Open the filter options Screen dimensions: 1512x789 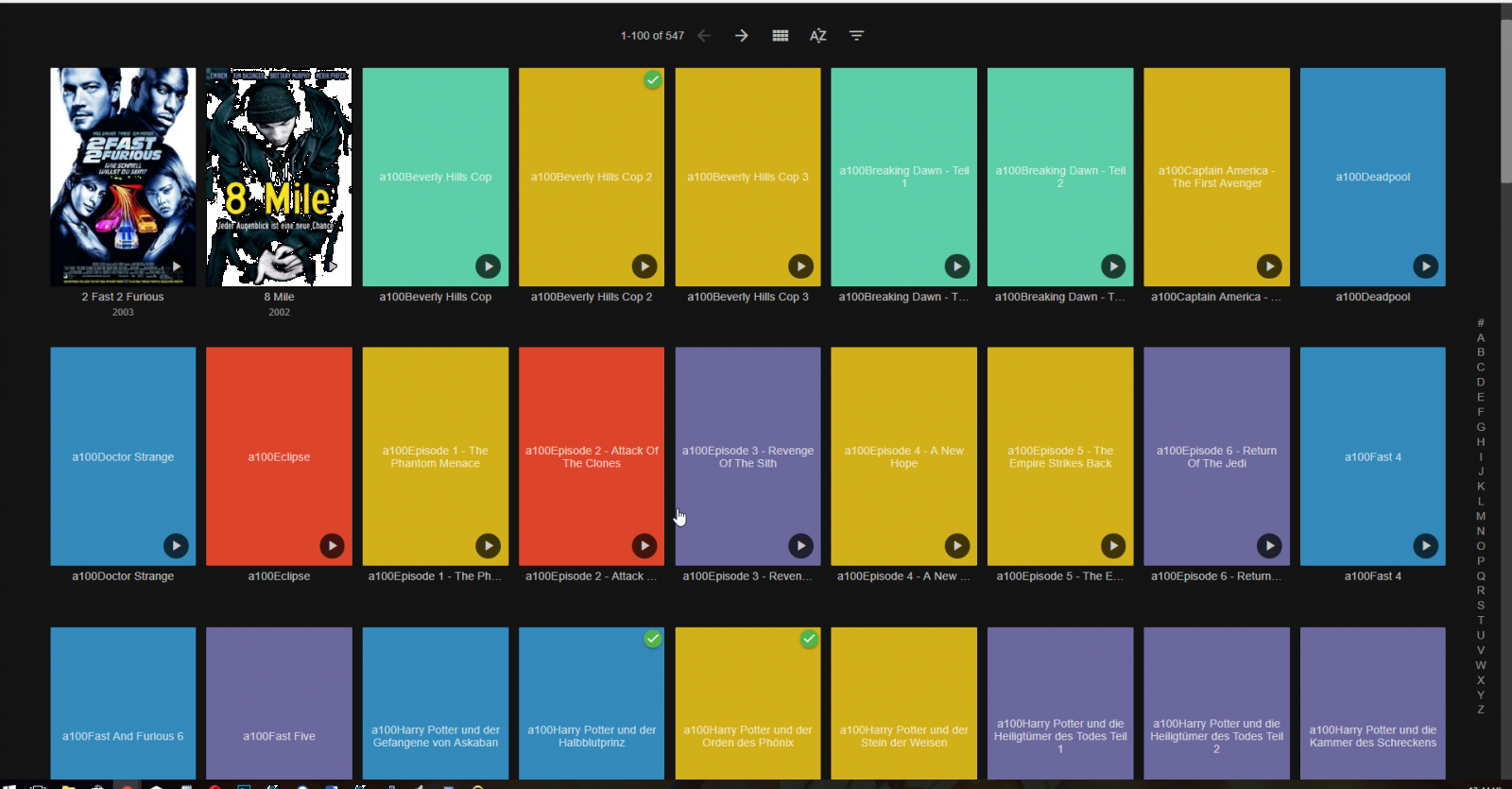pyautogui.click(x=856, y=36)
